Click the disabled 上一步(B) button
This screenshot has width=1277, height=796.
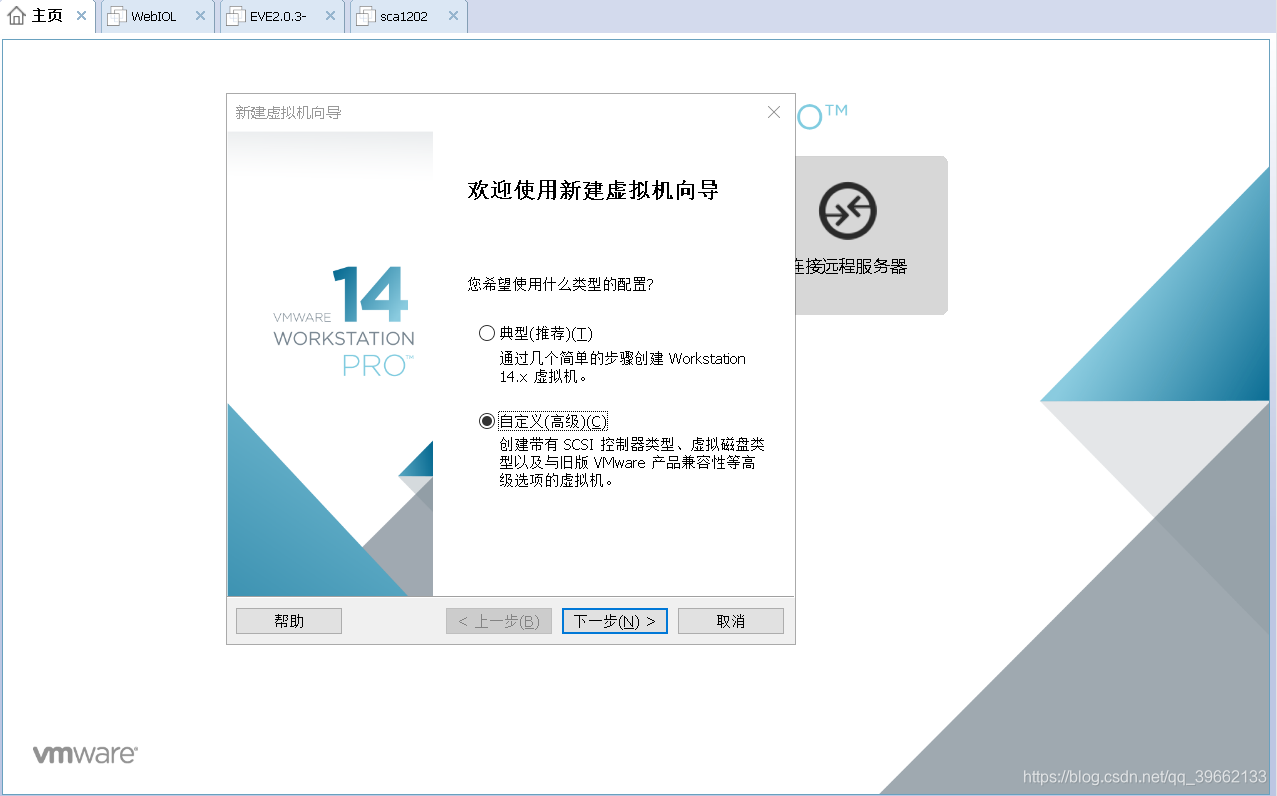[499, 621]
